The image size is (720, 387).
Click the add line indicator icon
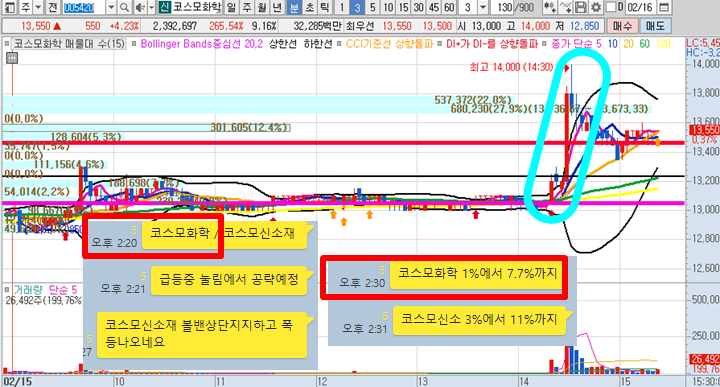[566, 7]
